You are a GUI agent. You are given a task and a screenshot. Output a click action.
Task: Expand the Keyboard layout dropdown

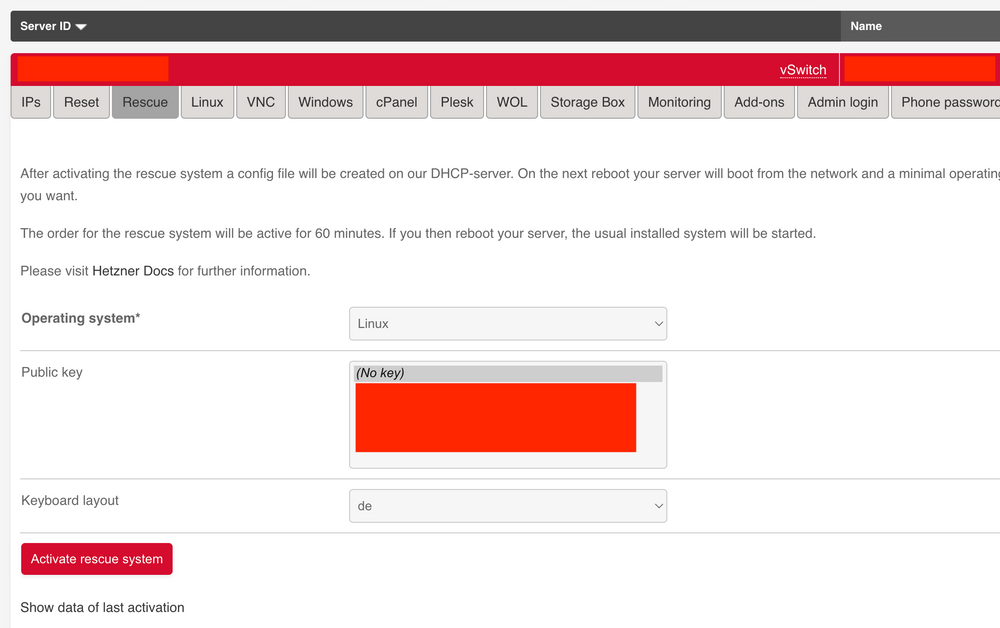click(507, 506)
